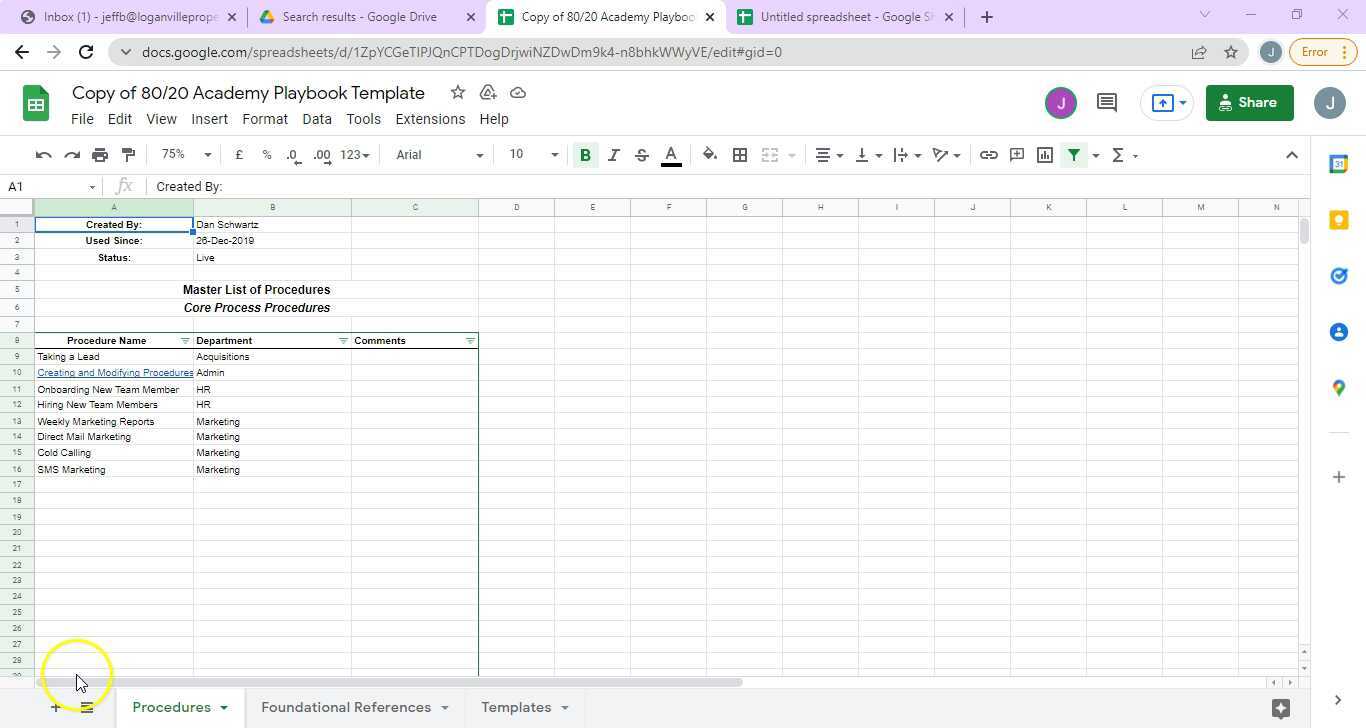1366x728 pixels.
Task: Toggle bold formatting
Action: pyautogui.click(x=586, y=154)
